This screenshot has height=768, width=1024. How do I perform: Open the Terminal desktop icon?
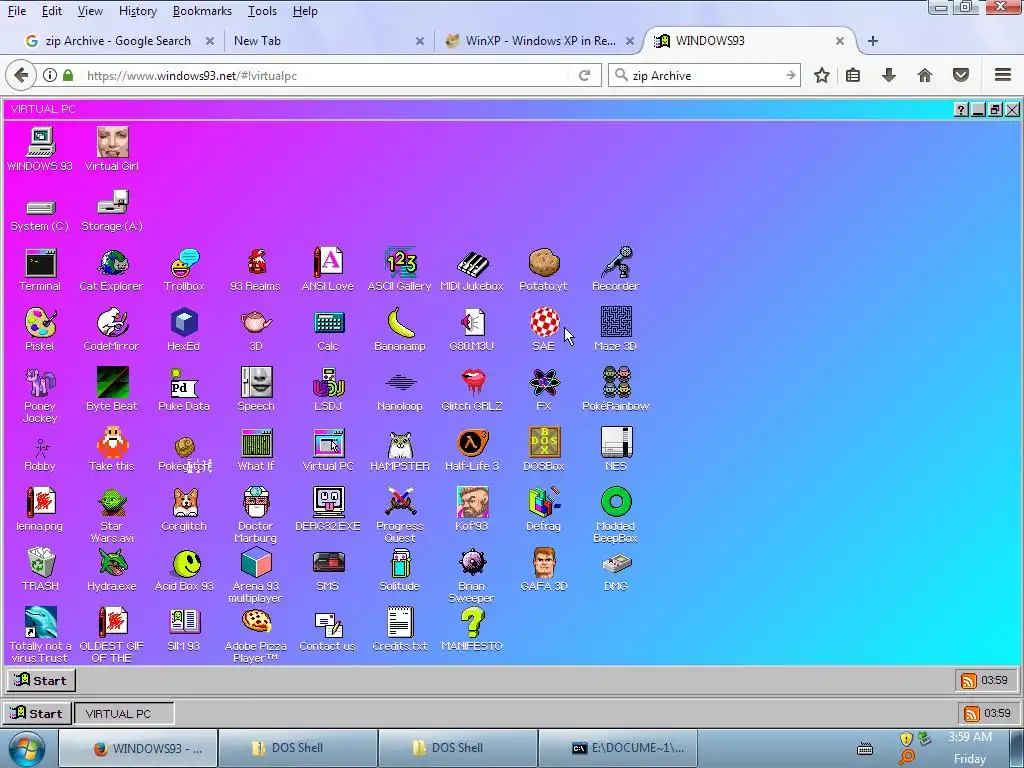point(40,269)
